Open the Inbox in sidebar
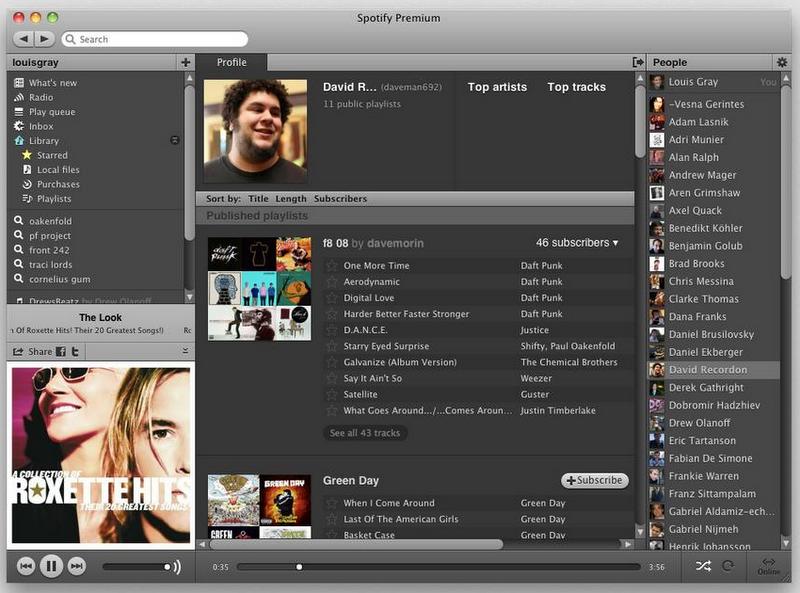The width and height of the screenshot is (800, 593). pos(41,126)
